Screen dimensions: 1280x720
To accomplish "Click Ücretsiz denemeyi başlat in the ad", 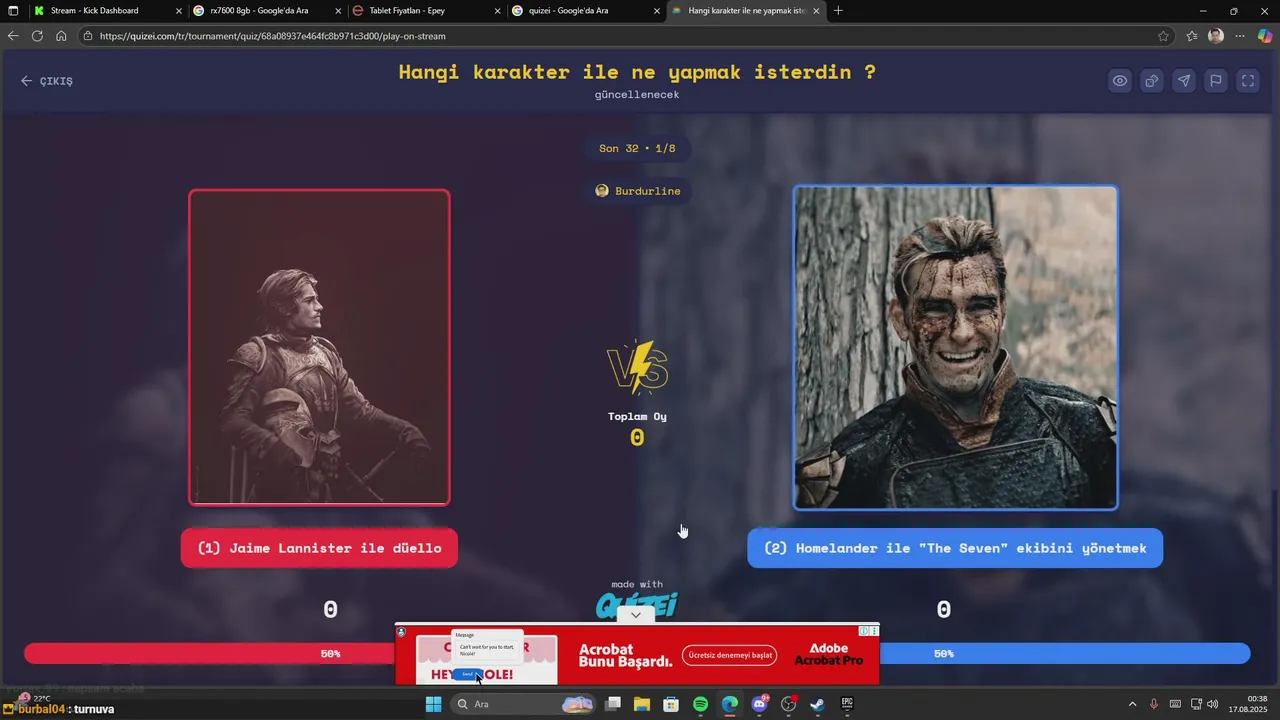I will [x=730, y=655].
